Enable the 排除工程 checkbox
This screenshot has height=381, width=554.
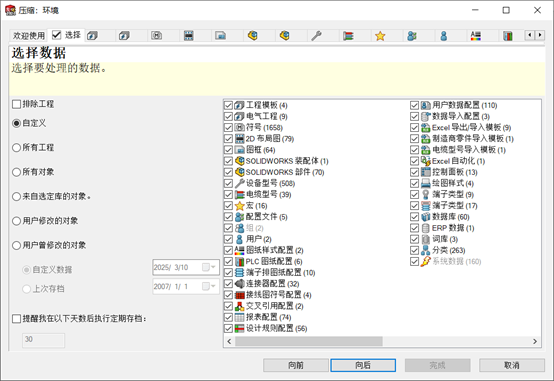pyautogui.click(x=17, y=104)
